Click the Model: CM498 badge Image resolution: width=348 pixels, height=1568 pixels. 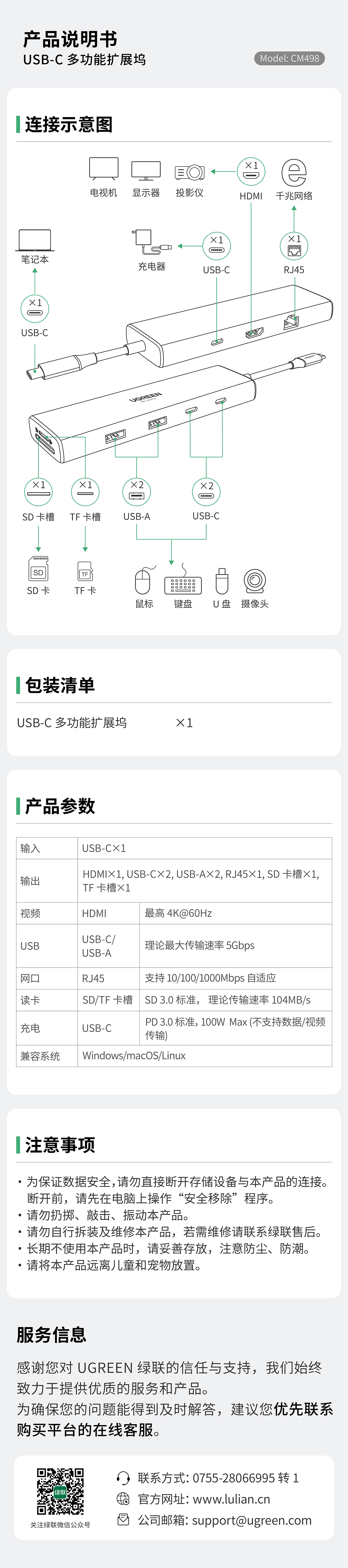tap(290, 58)
